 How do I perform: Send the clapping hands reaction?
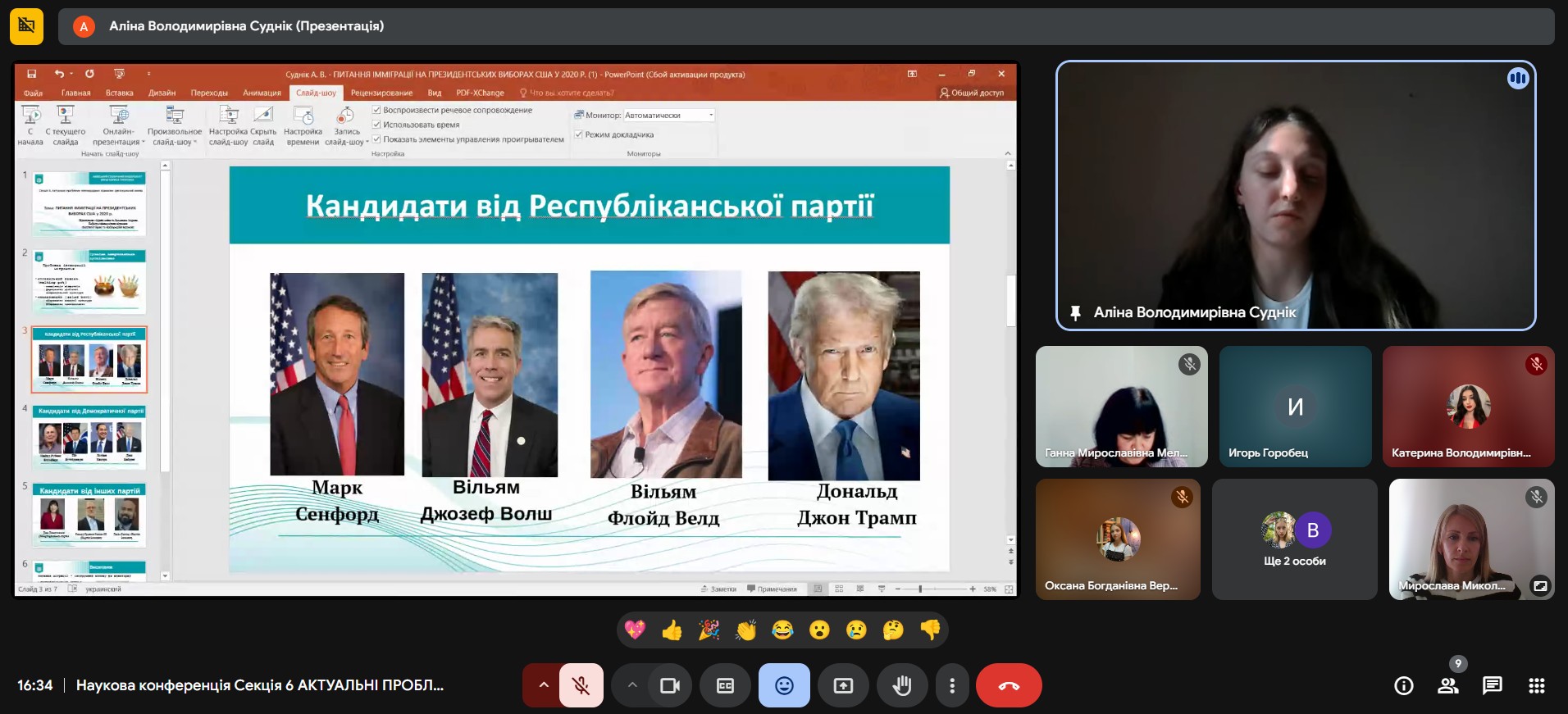point(745,630)
